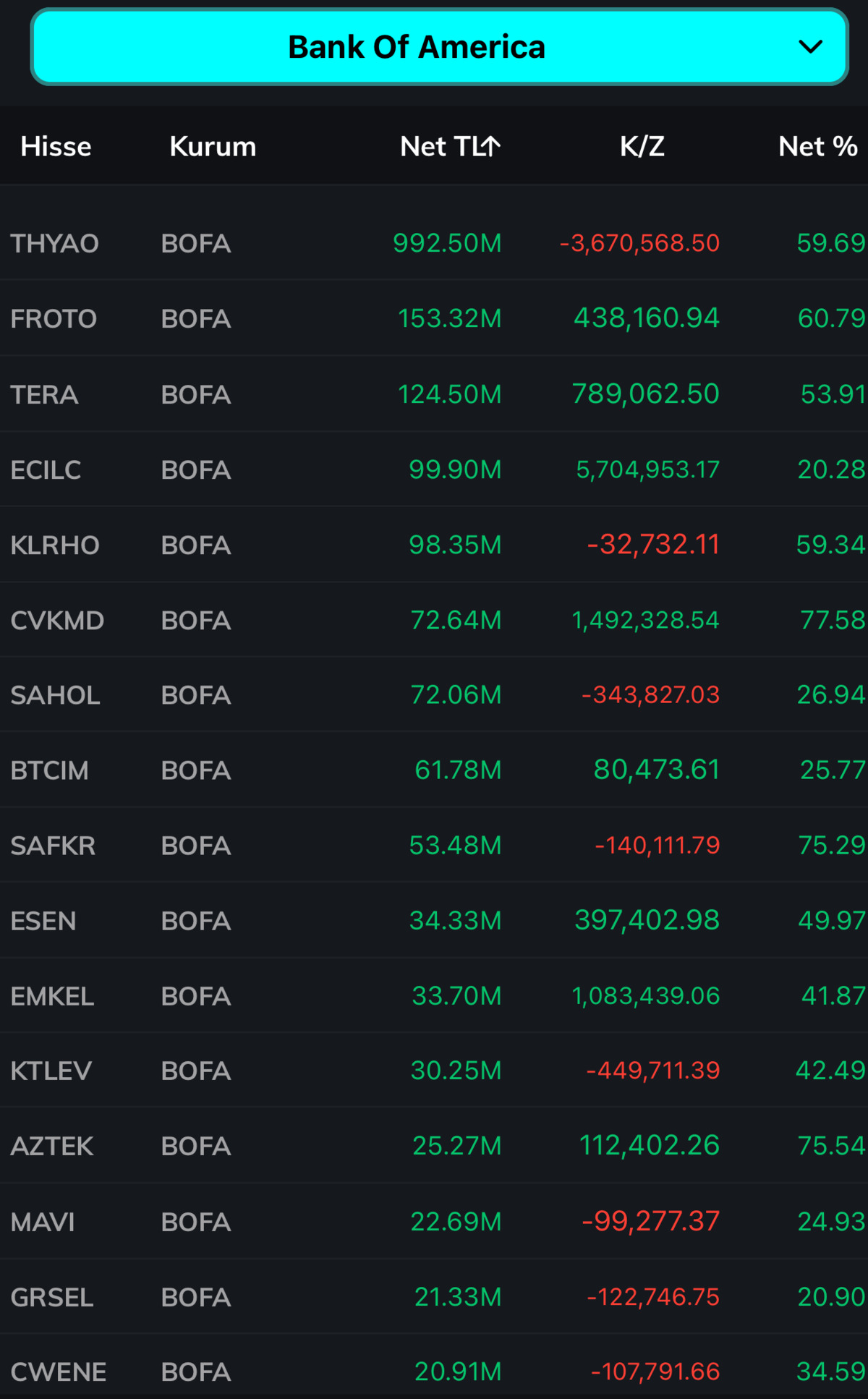Open the Bank Of America institution dropdown
Image resolution: width=868 pixels, height=1399 pixels.
click(x=439, y=47)
